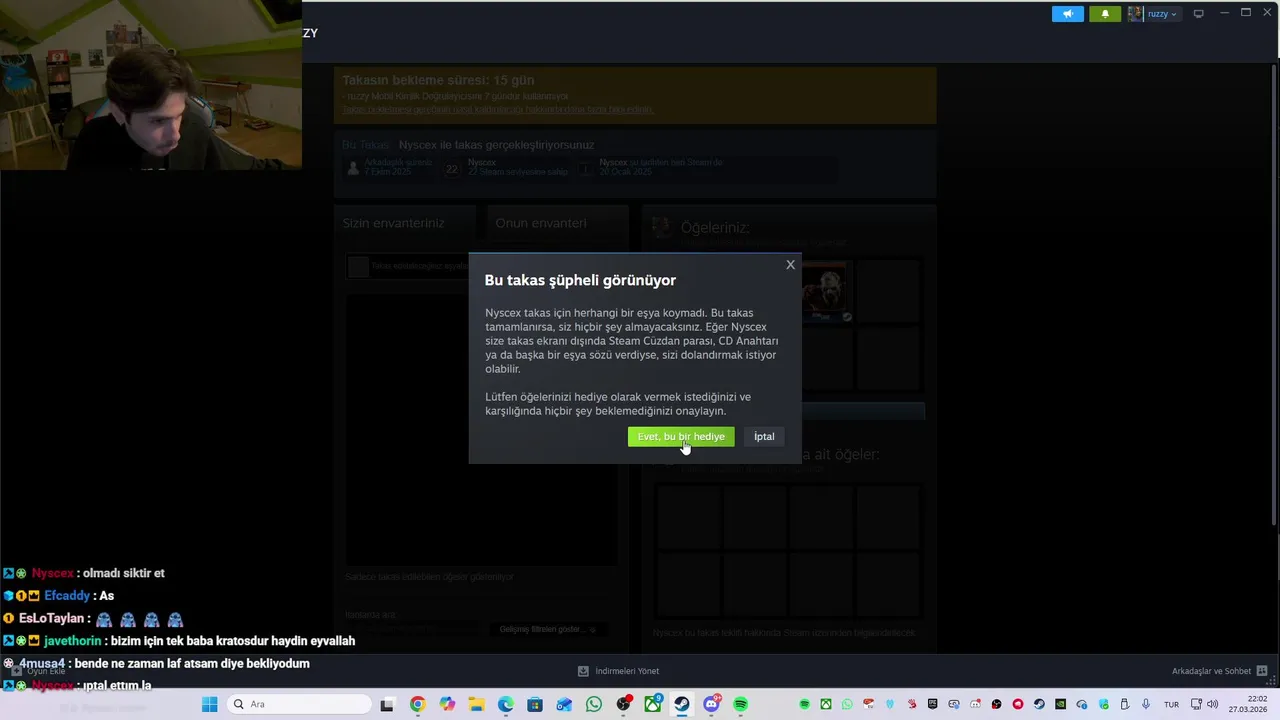1280x720 pixels.
Task: Open Copilot from the taskbar
Action: [446, 704]
